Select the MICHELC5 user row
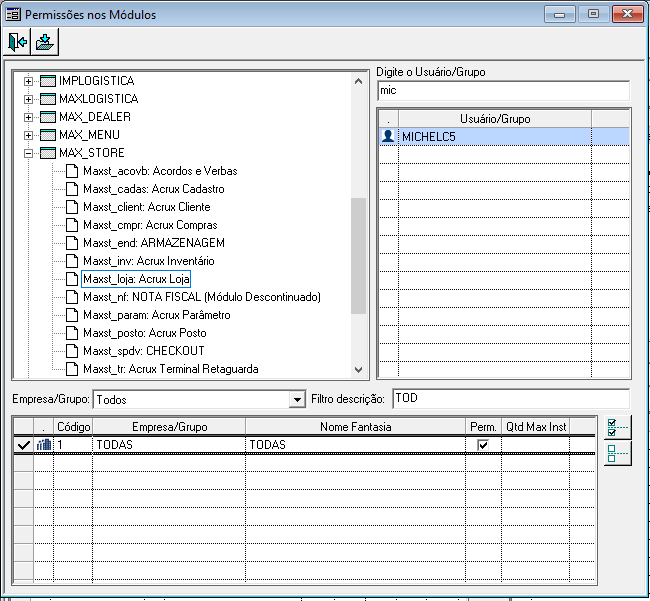The height and width of the screenshot is (601, 650). pyautogui.click(x=504, y=136)
